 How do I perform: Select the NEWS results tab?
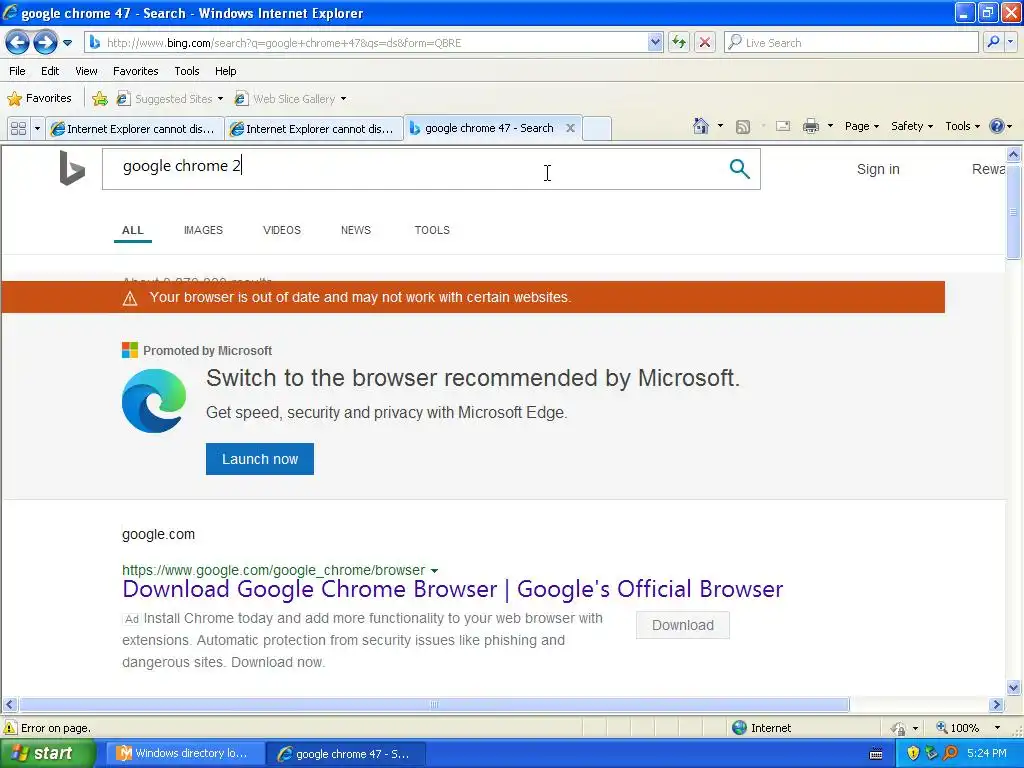(x=355, y=230)
